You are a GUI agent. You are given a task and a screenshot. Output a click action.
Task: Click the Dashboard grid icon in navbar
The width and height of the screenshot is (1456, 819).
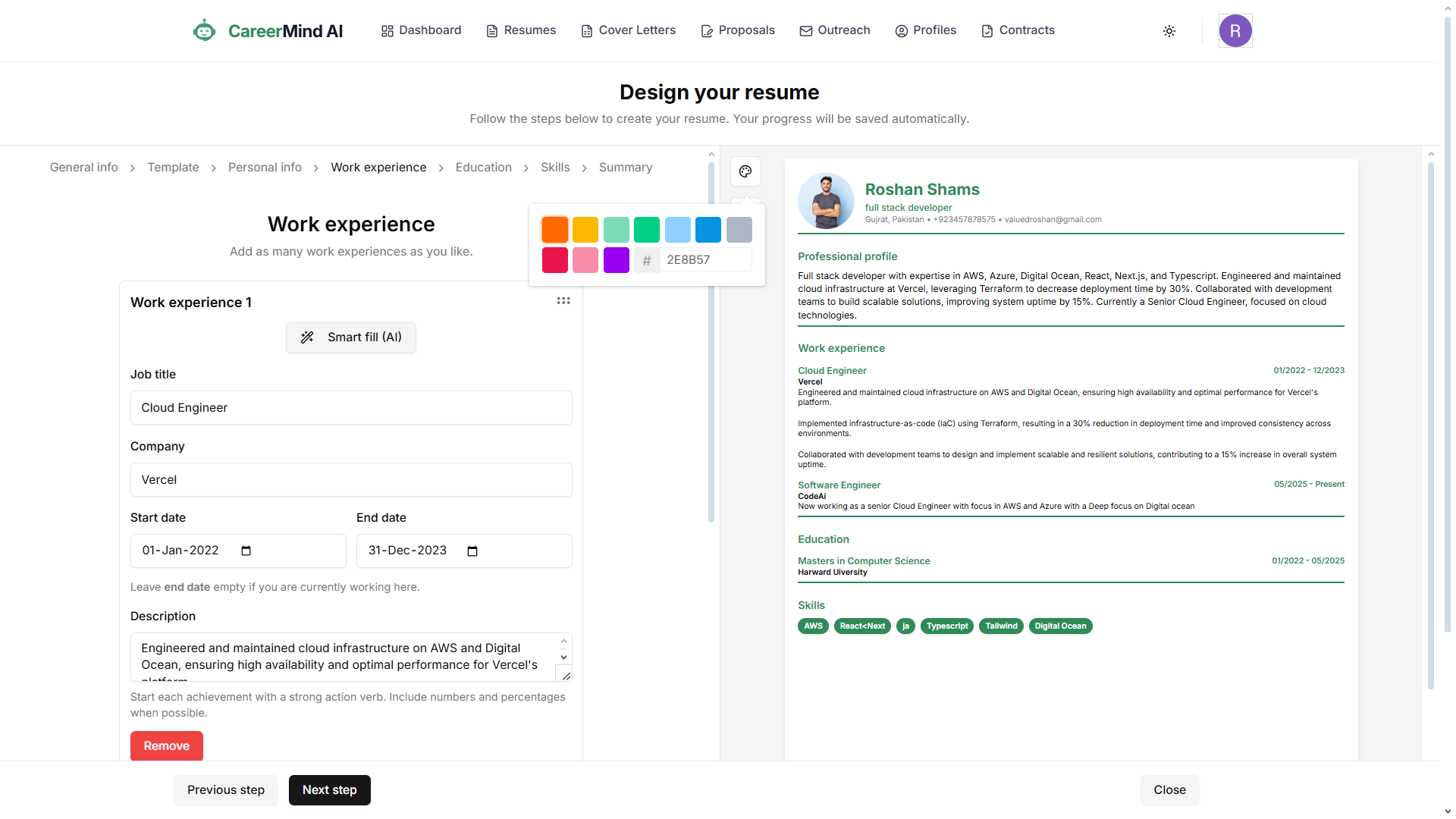tap(388, 31)
